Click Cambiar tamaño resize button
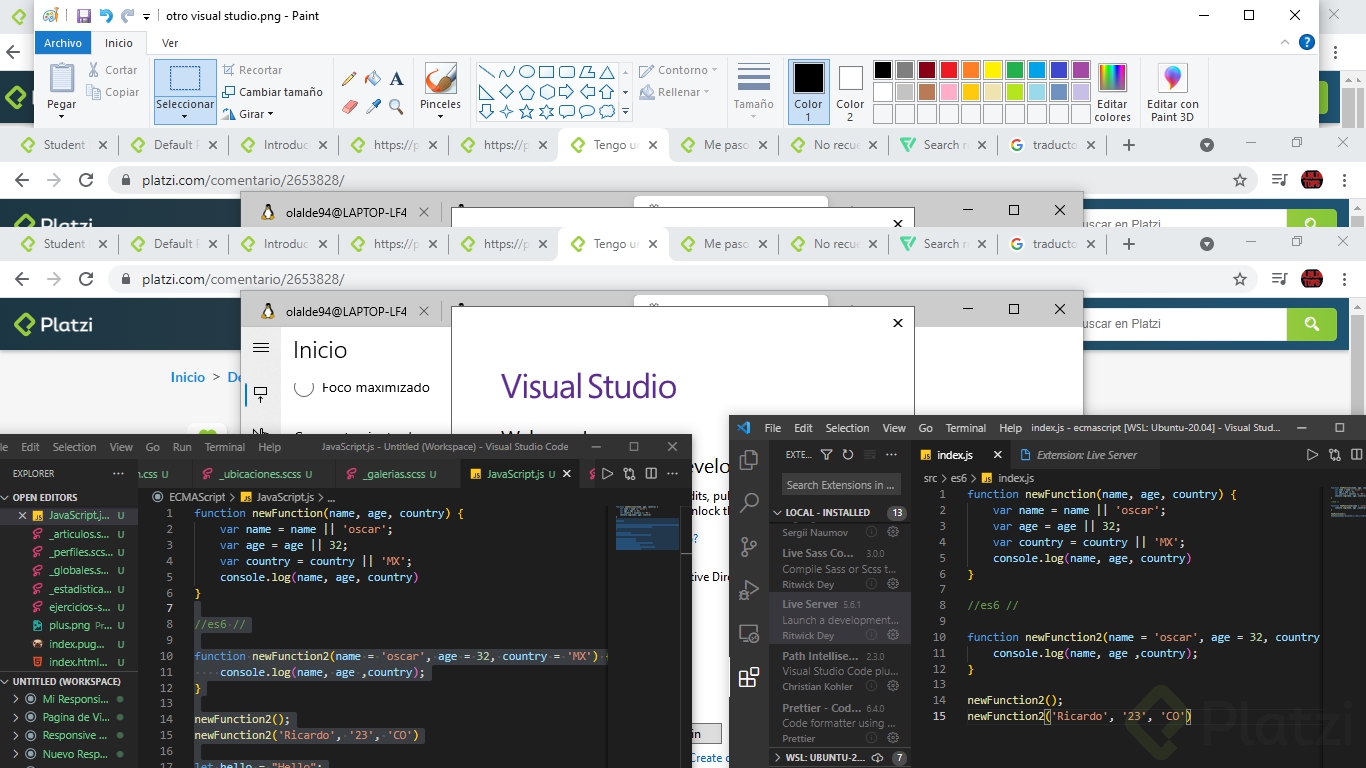Screen dimensions: 1366x768 (x=272, y=92)
